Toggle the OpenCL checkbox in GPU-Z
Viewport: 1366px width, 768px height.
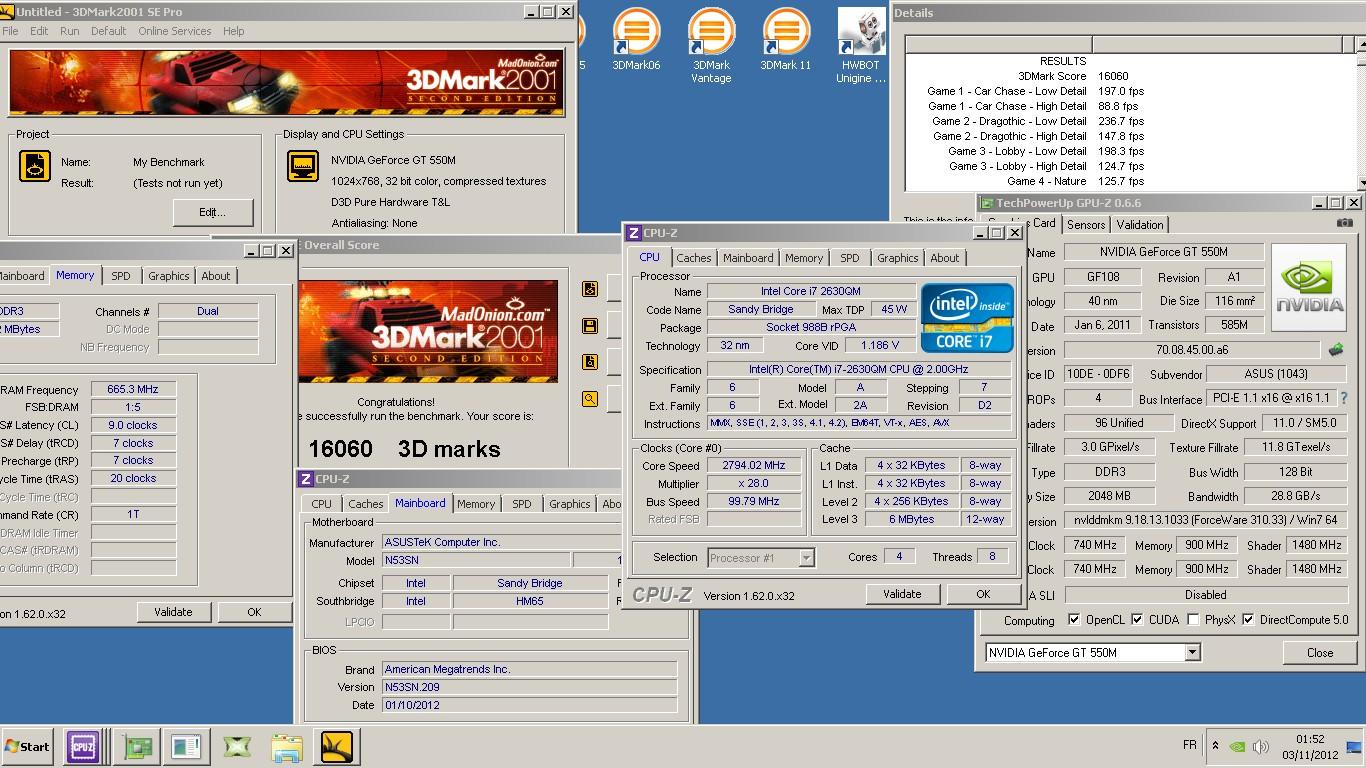click(x=1074, y=620)
